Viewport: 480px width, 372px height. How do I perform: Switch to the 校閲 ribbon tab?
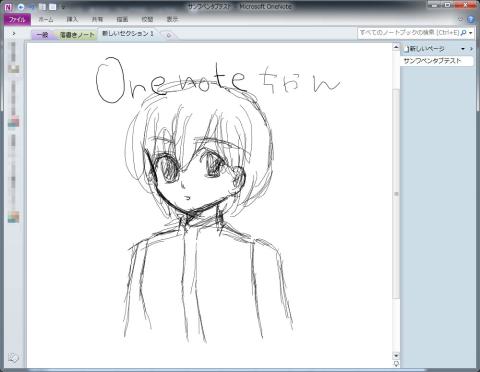pyautogui.click(x=147, y=20)
